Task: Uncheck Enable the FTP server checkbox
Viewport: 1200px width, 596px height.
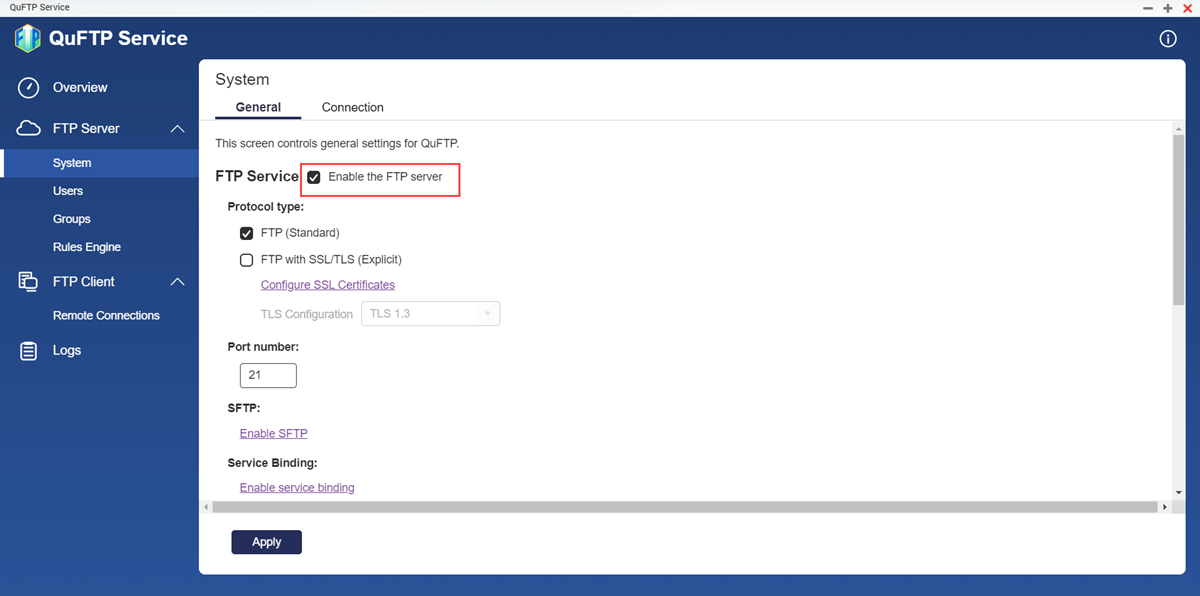Action: [314, 177]
